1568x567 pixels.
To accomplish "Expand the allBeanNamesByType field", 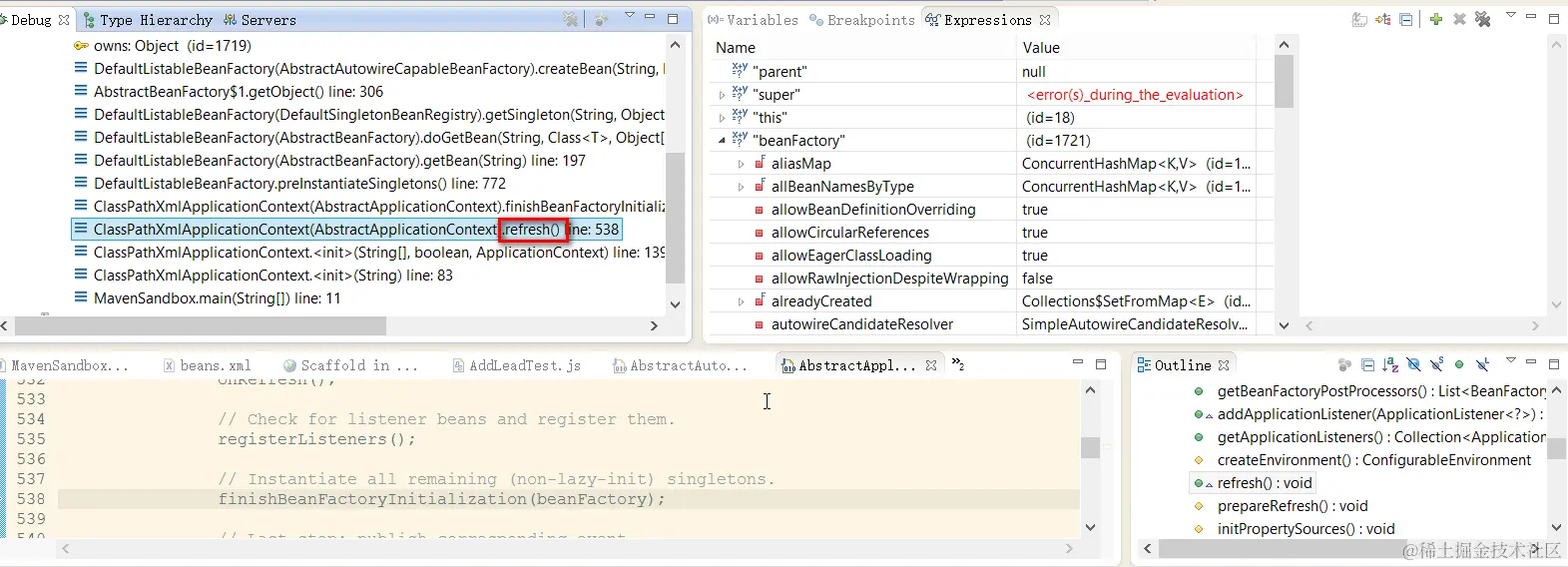I will pos(741,187).
